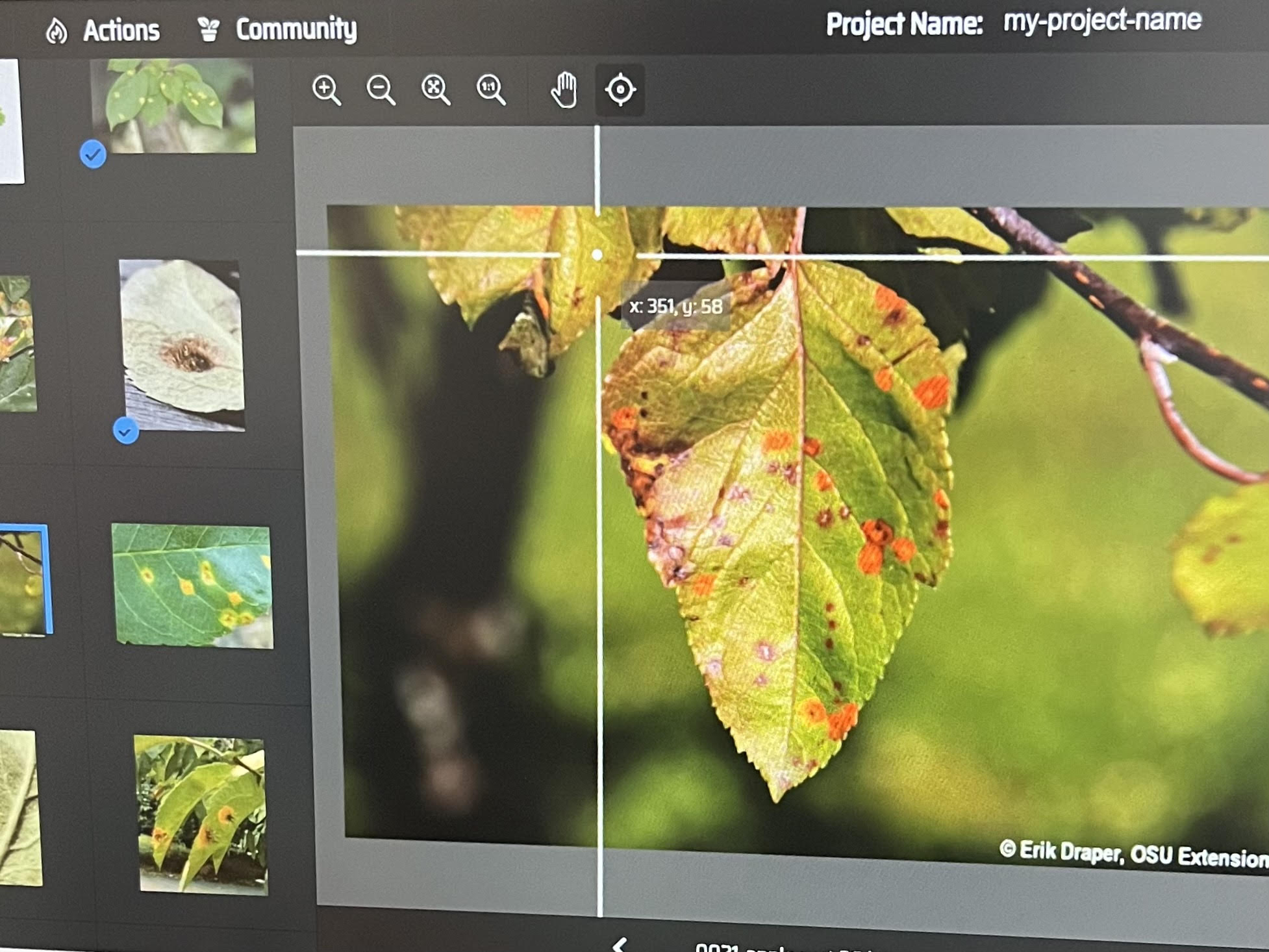Click the blue checkmark on the yellow-spotted leaves thumbnail

click(93, 155)
